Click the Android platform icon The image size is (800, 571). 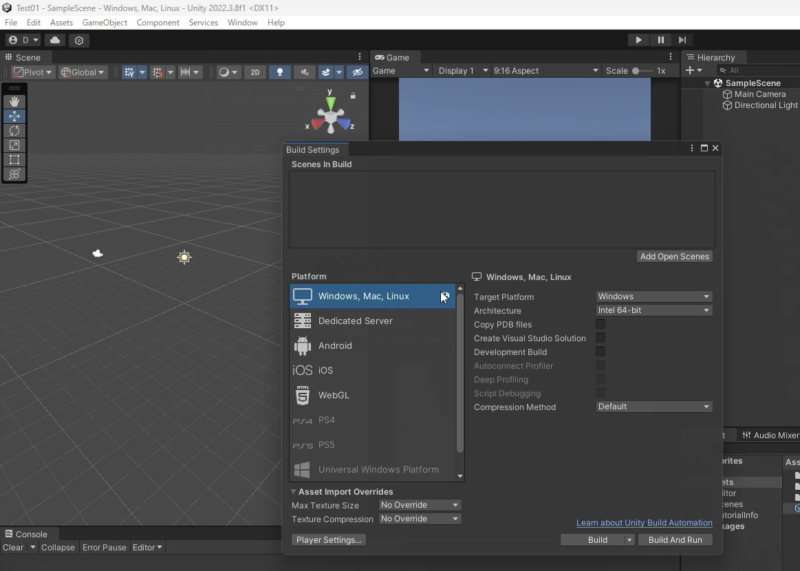(302, 346)
